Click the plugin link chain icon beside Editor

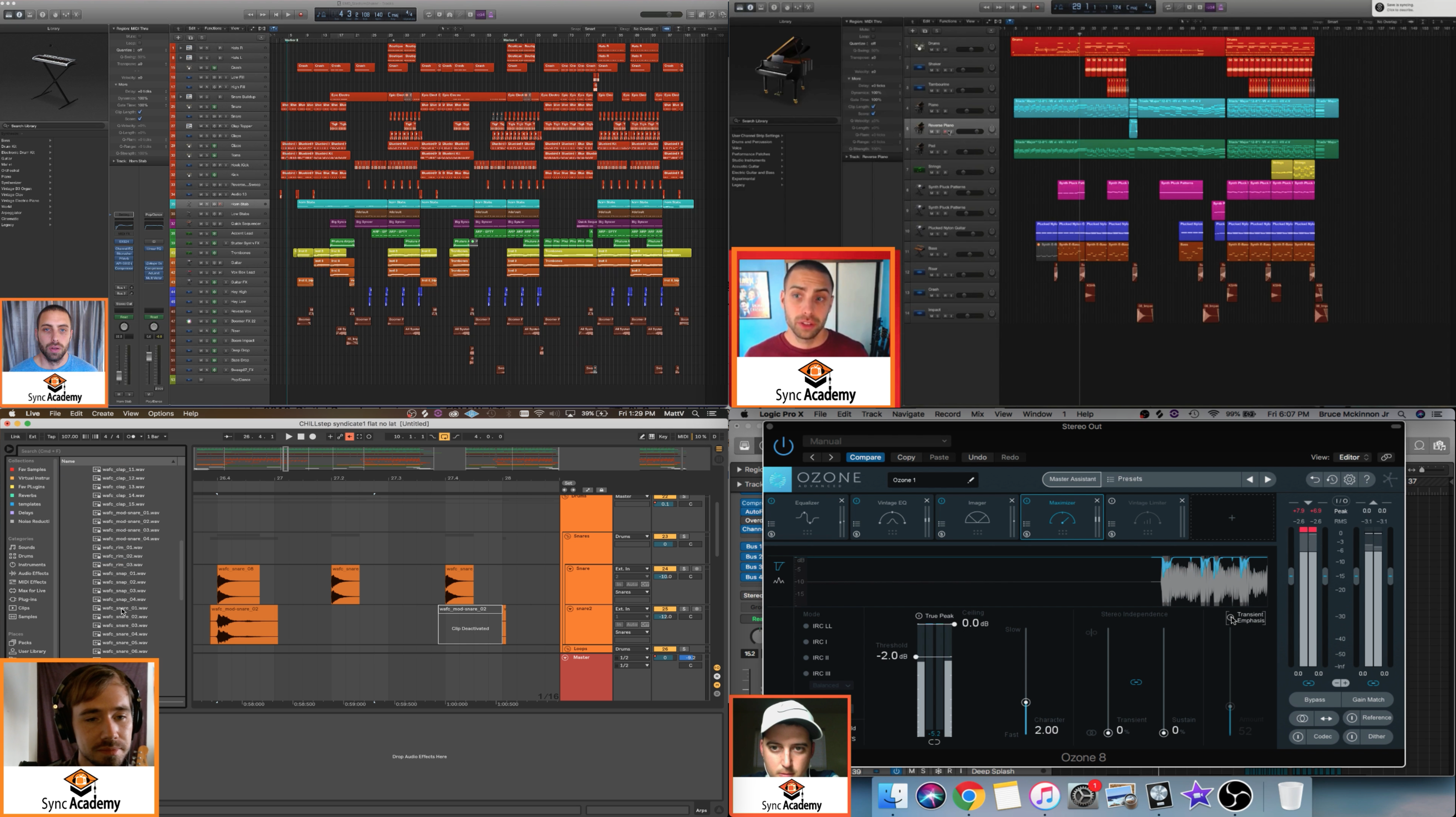pos(1386,457)
